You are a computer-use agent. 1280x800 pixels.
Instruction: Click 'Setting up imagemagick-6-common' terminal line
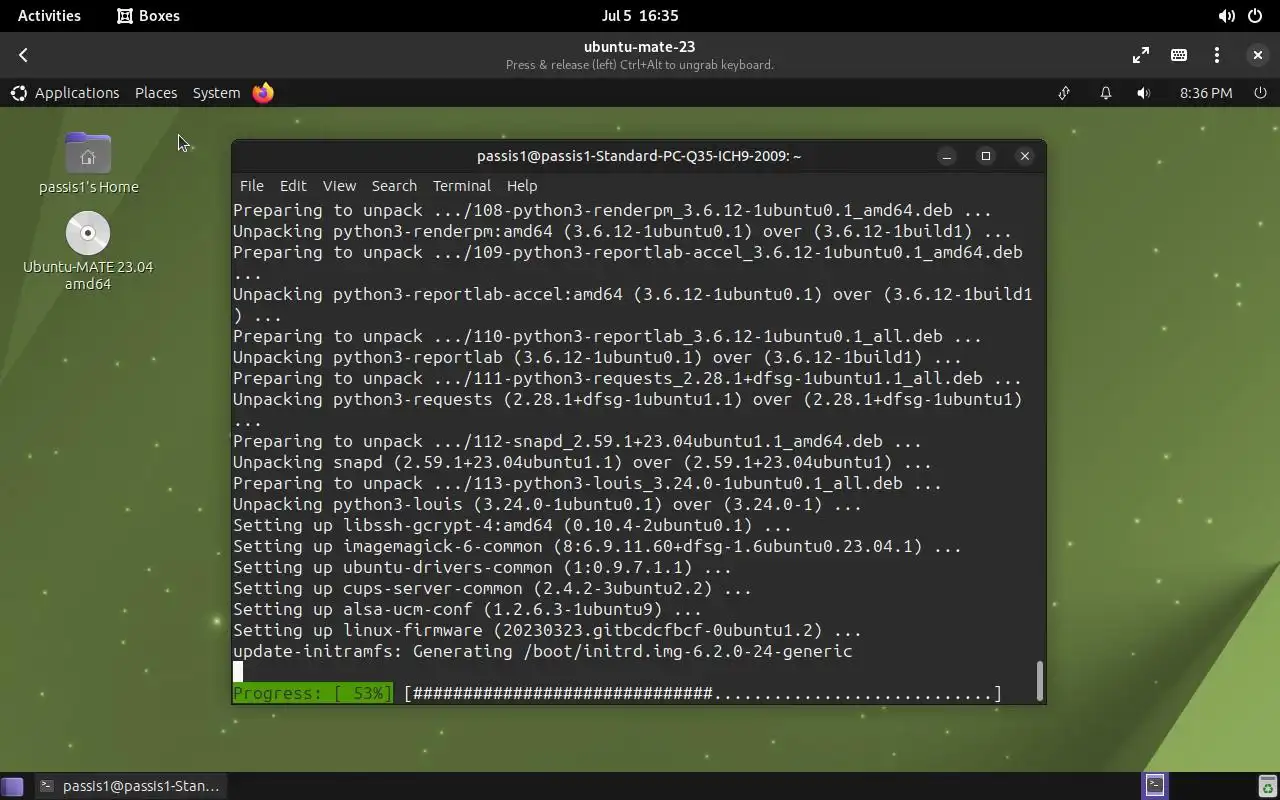pyautogui.click(x=597, y=546)
